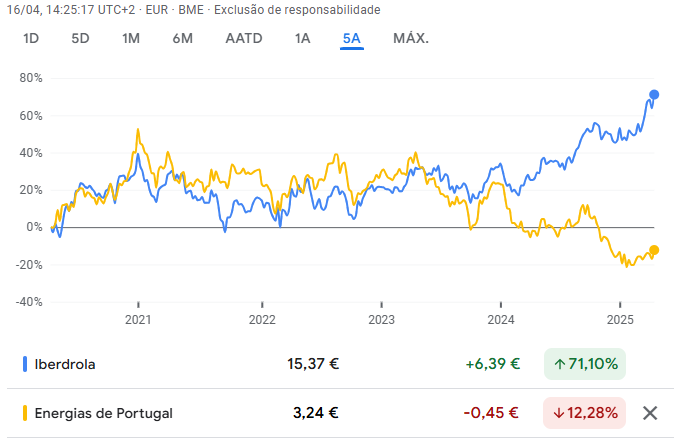Click the 20% y-axis label

[x=31, y=190]
